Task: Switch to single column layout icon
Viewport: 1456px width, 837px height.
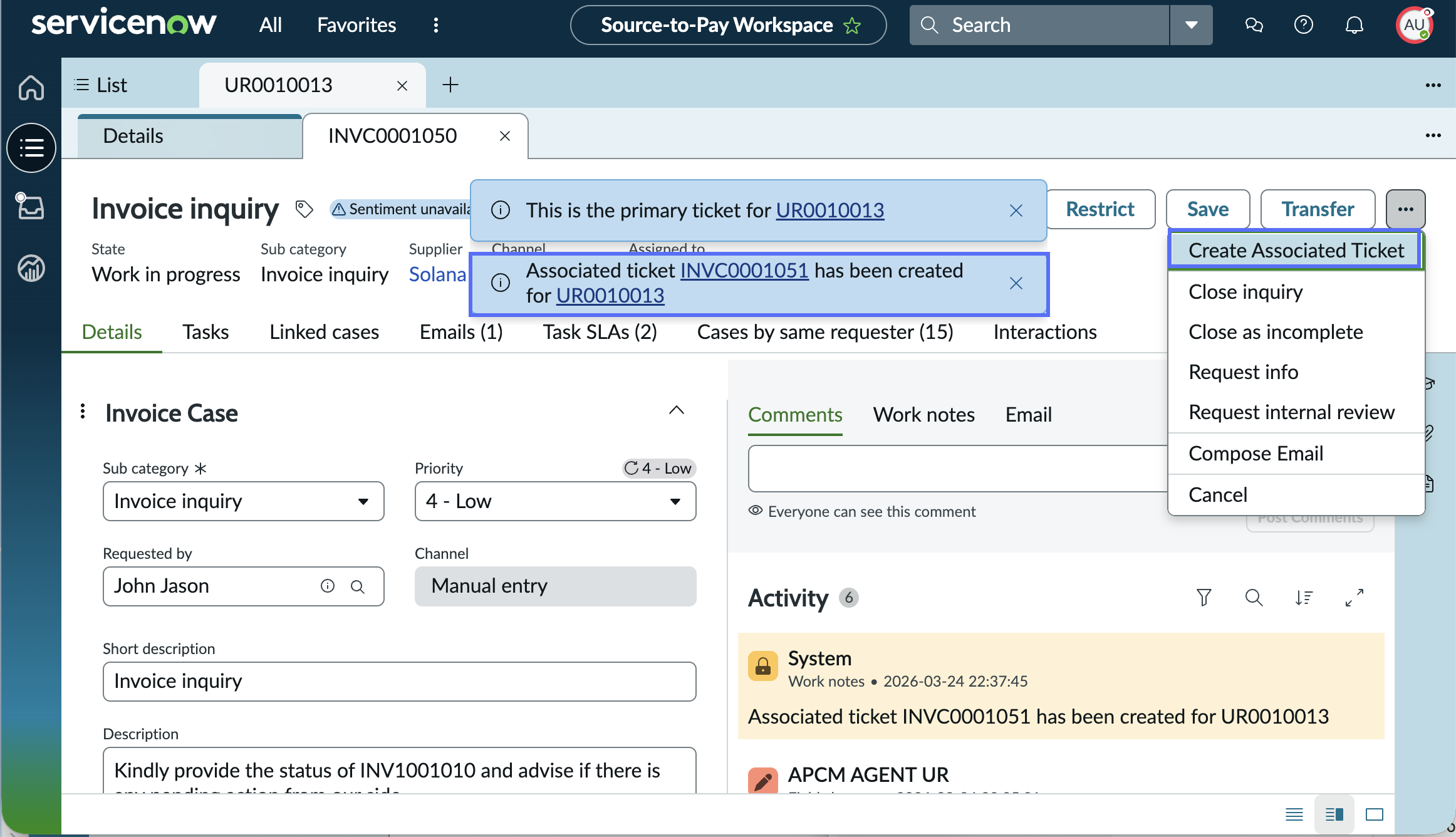Action: [x=1294, y=814]
